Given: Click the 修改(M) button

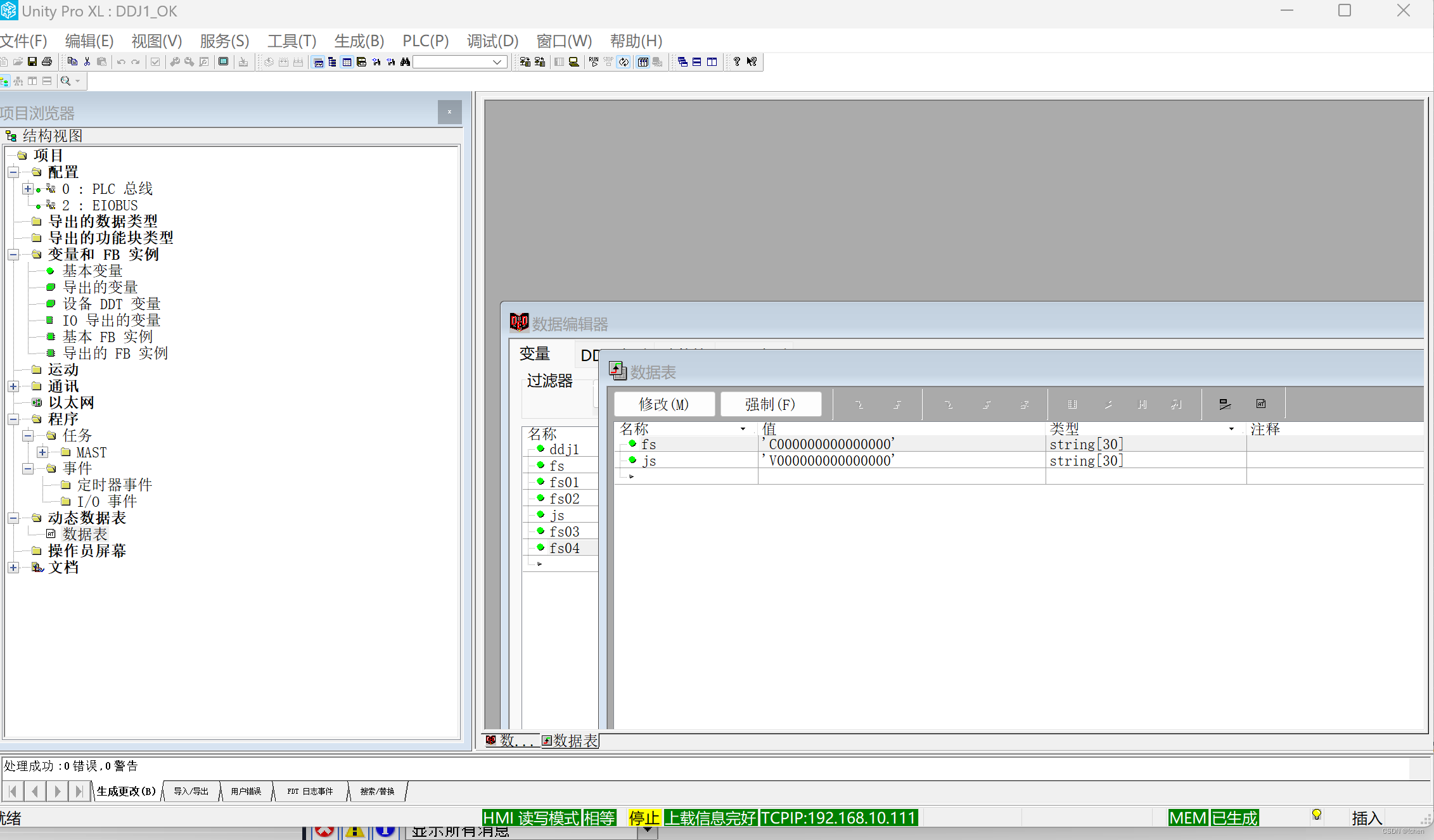Looking at the screenshot, I should (x=664, y=404).
